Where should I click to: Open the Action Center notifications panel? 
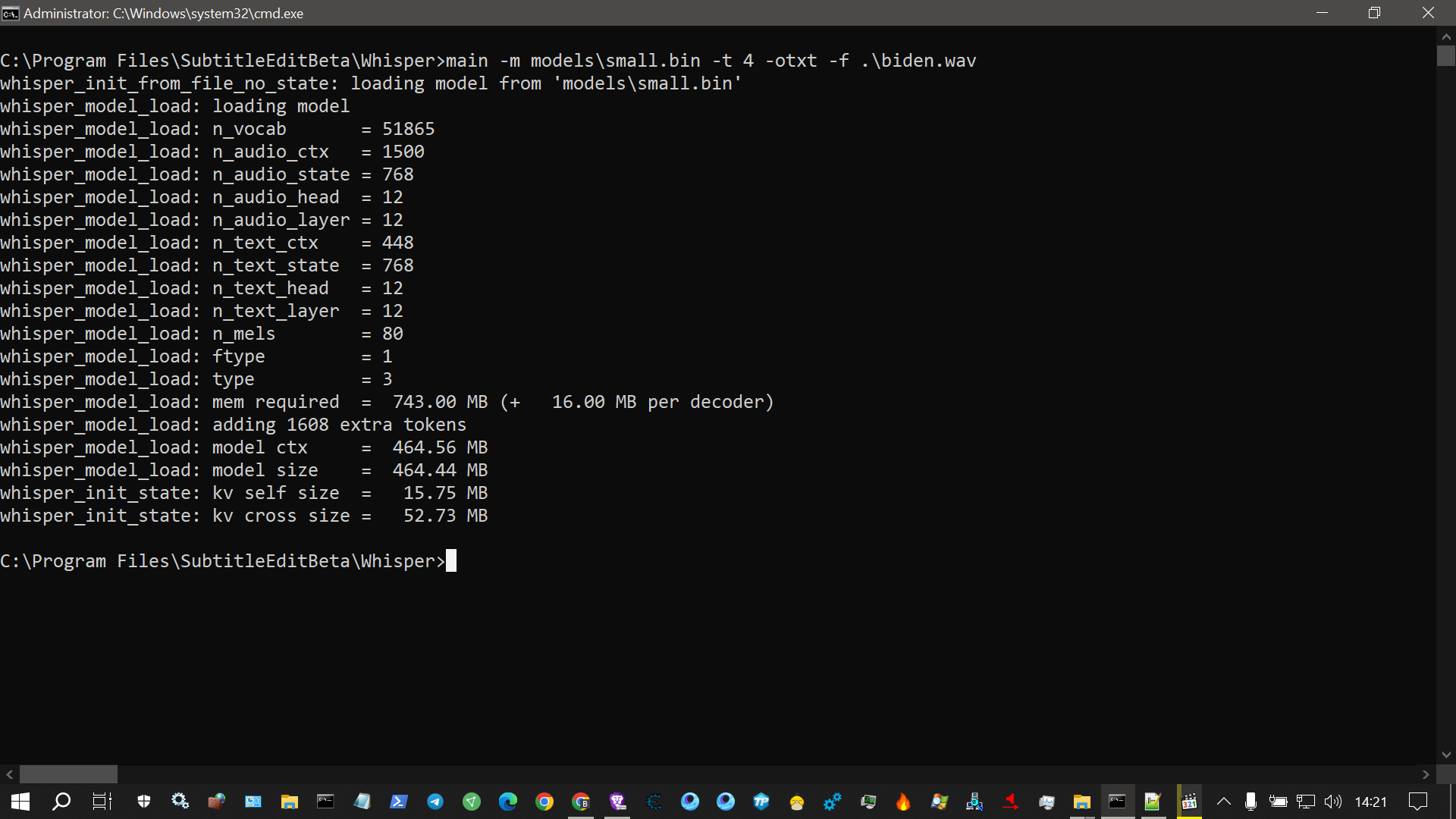[1419, 802]
